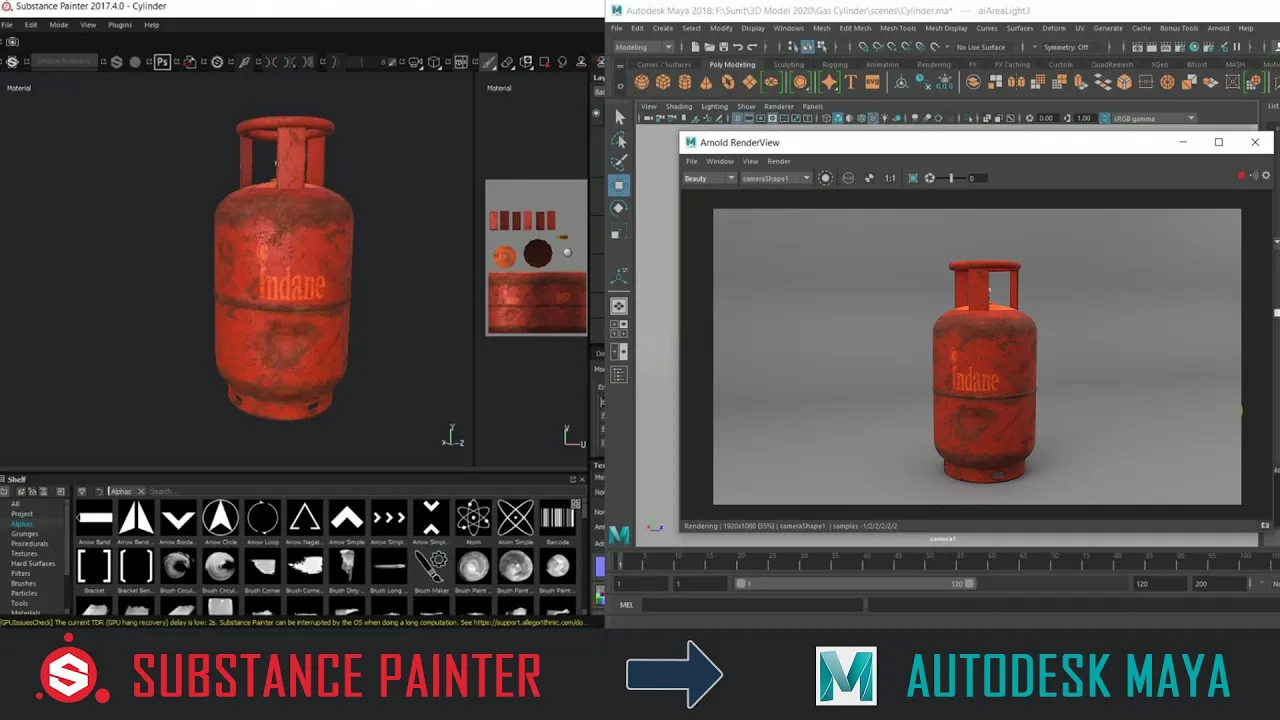Image resolution: width=1280 pixels, height=720 pixels.
Task: Switch to the Rendering shelf tab
Action: point(934,64)
